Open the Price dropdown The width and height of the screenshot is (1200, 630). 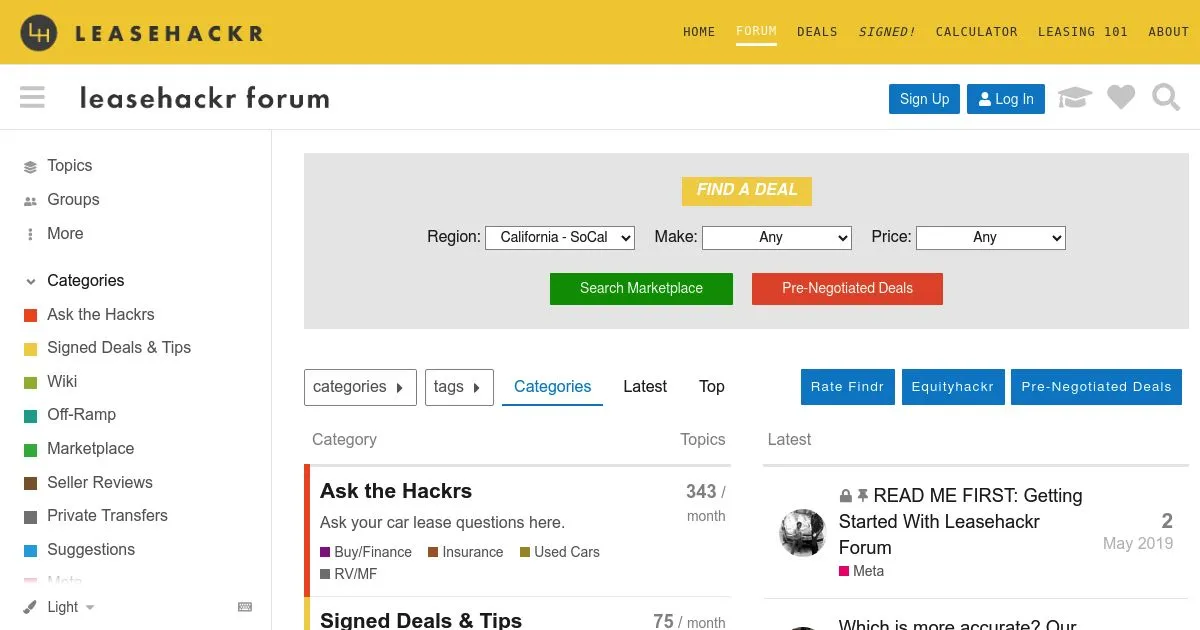point(991,237)
